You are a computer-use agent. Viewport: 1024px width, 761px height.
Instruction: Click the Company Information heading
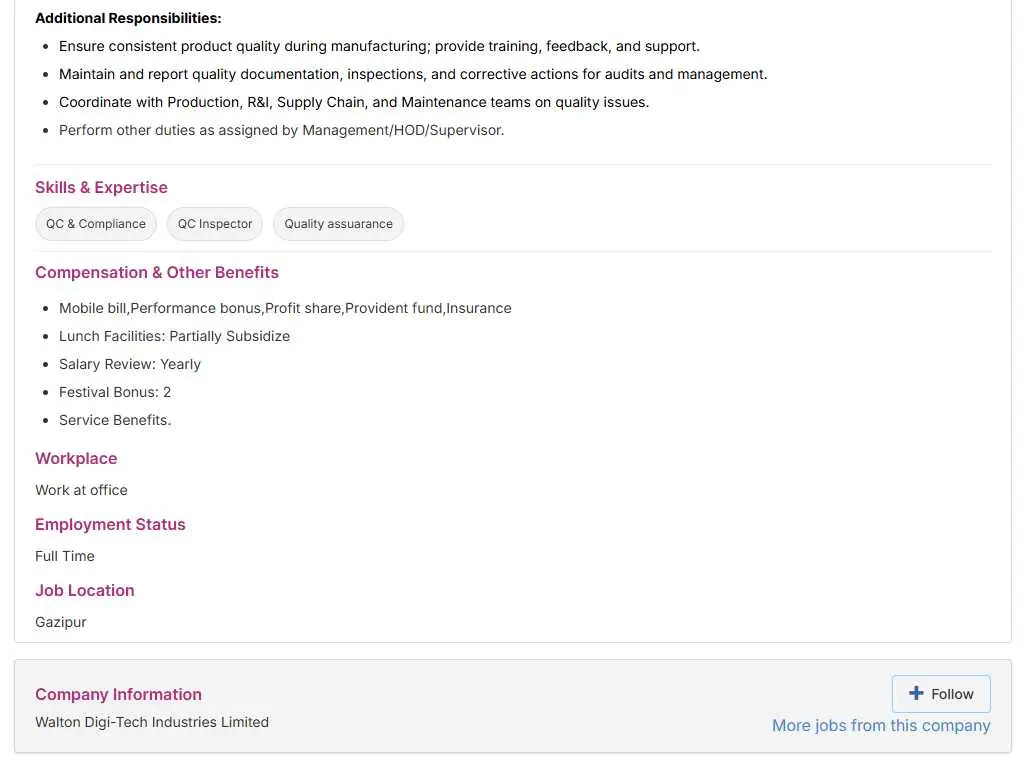click(118, 694)
